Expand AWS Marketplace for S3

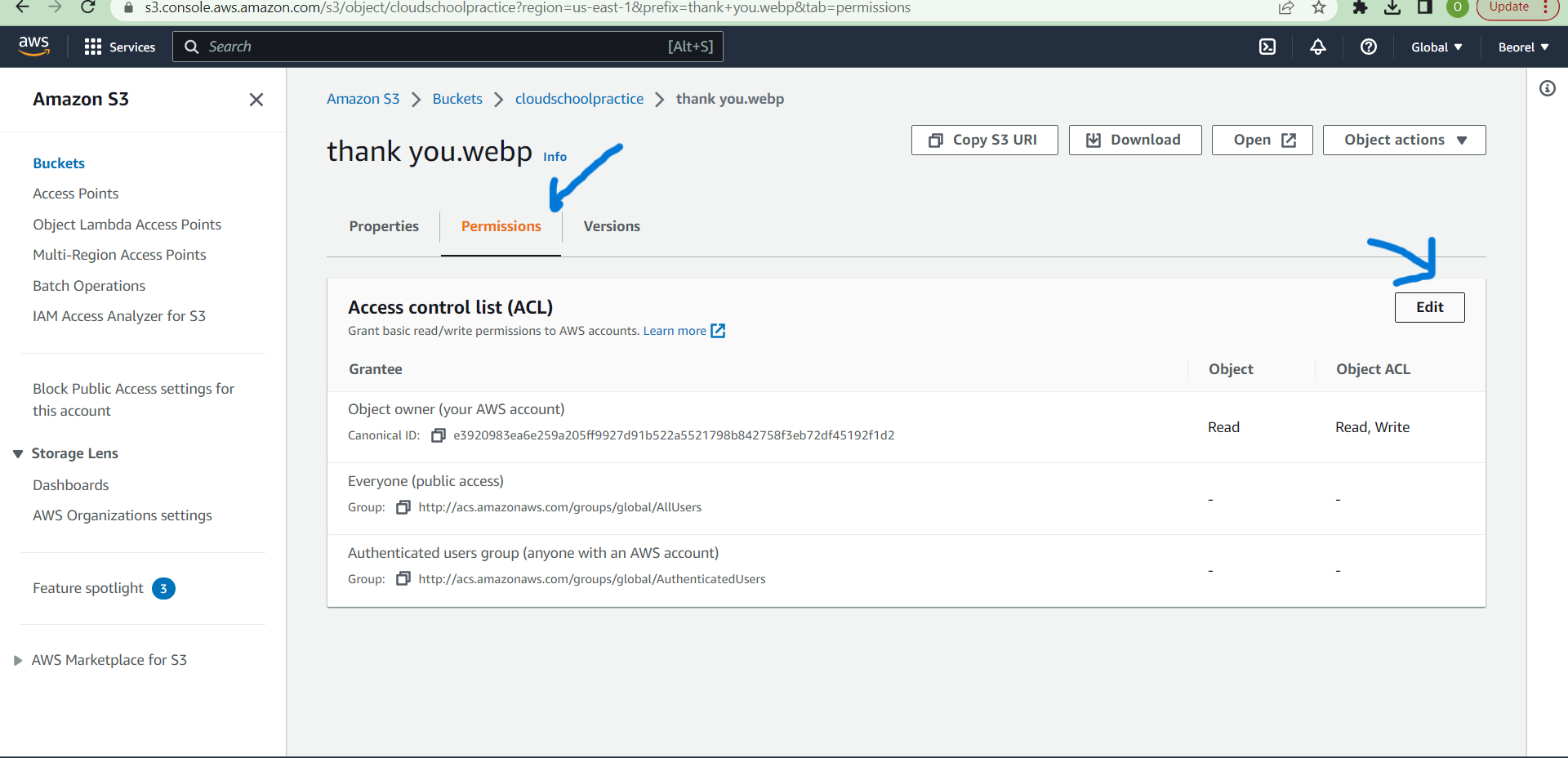tap(18, 660)
